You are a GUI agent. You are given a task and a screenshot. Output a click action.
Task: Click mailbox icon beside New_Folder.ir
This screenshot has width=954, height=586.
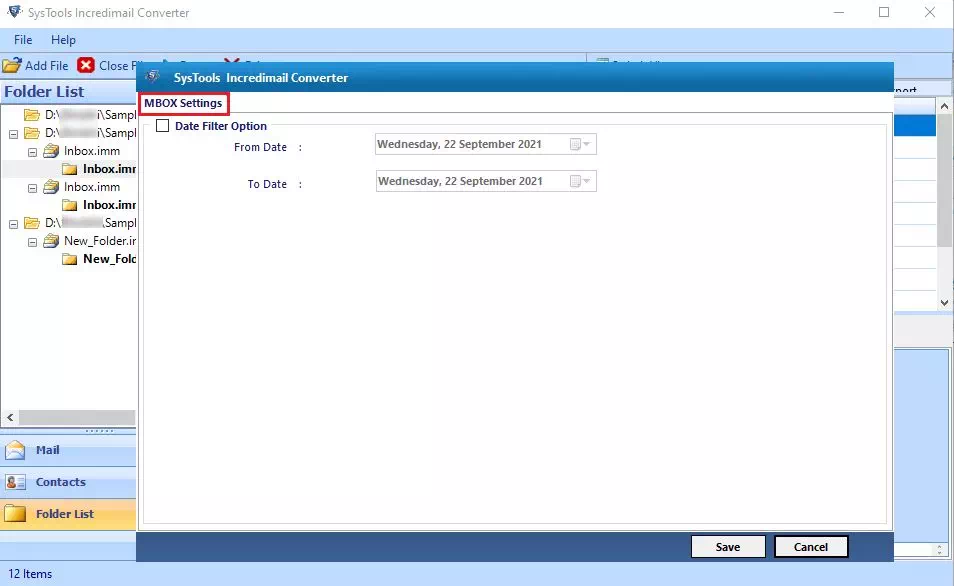51,241
